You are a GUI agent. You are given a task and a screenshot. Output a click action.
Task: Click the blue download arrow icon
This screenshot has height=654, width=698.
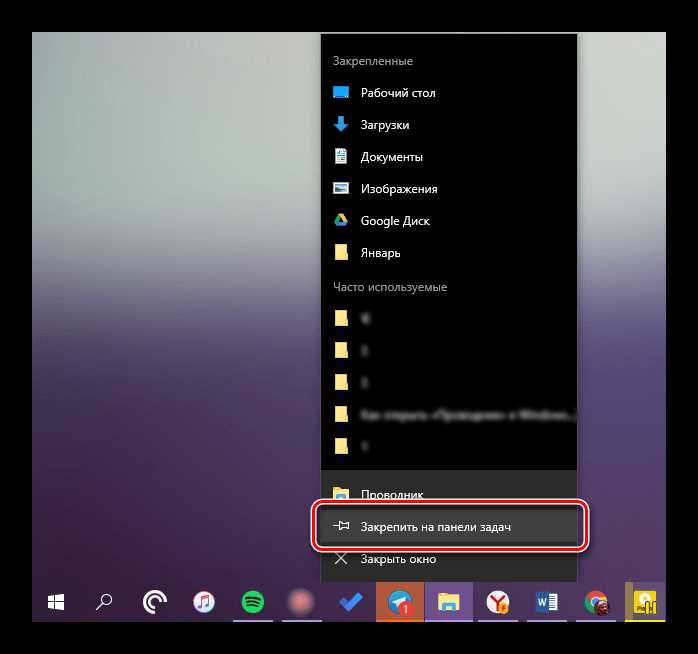click(341, 124)
